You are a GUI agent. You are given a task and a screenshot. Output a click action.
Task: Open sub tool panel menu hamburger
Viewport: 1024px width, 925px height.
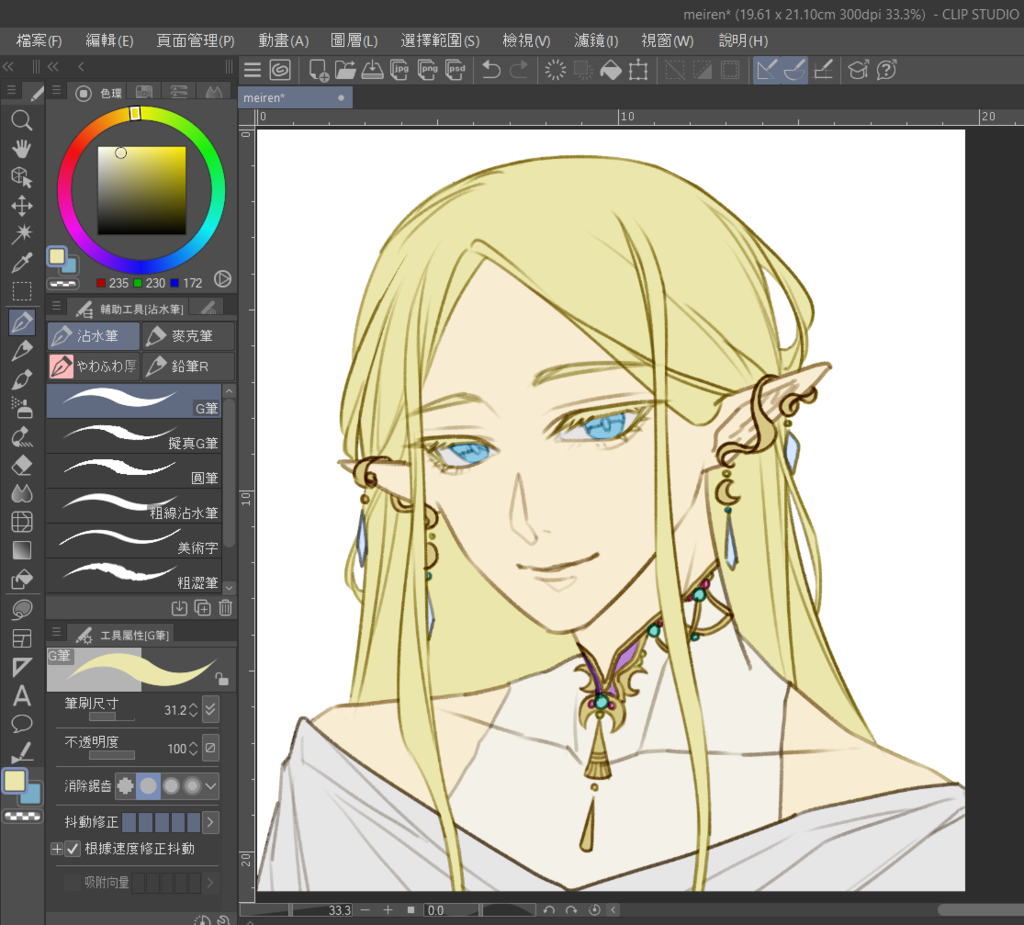tap(56, 306)
